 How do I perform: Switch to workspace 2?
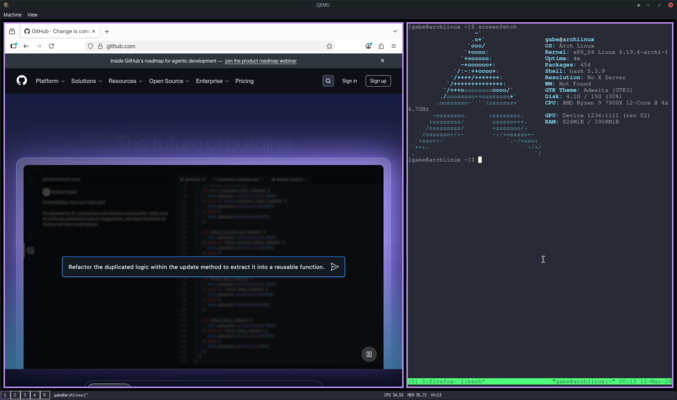tap(15, 395)
